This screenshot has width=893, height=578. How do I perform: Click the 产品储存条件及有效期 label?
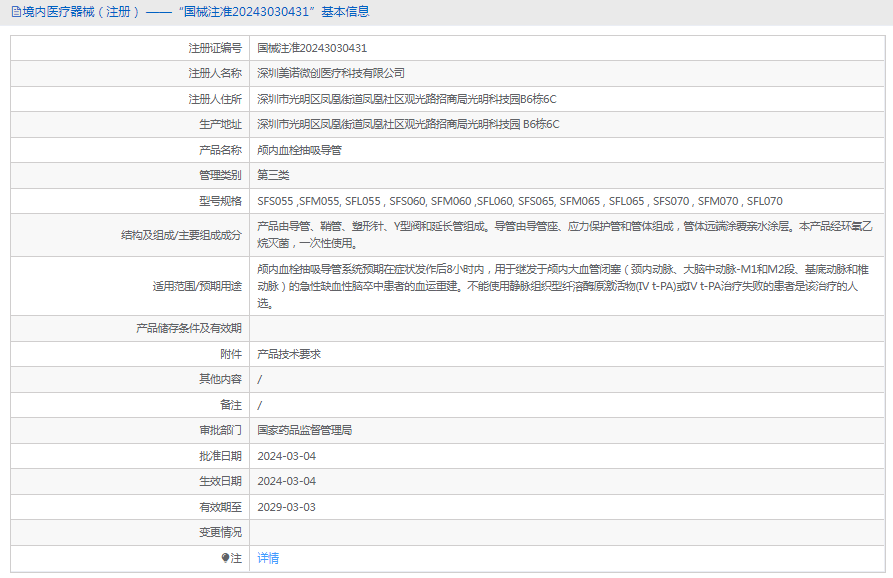coord(189,329)
